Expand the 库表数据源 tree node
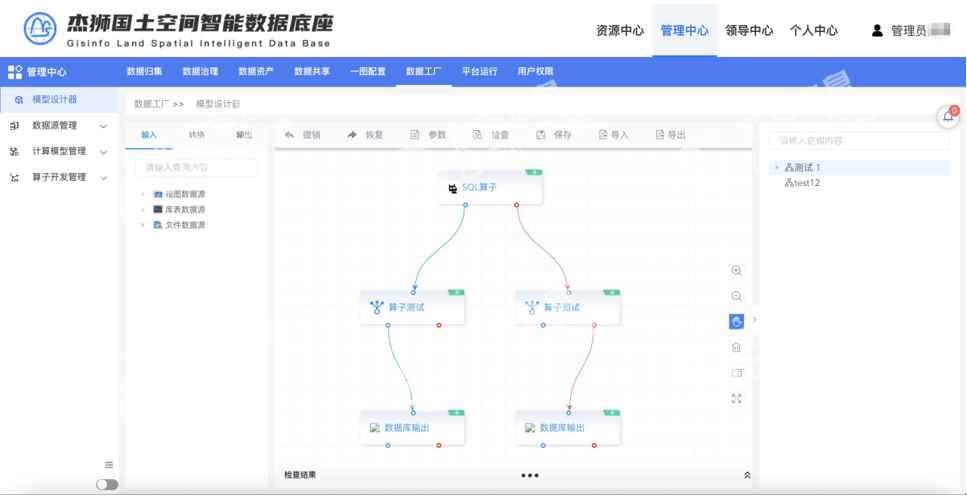Viewport: 967px width, 498px height. click(143, 210)
